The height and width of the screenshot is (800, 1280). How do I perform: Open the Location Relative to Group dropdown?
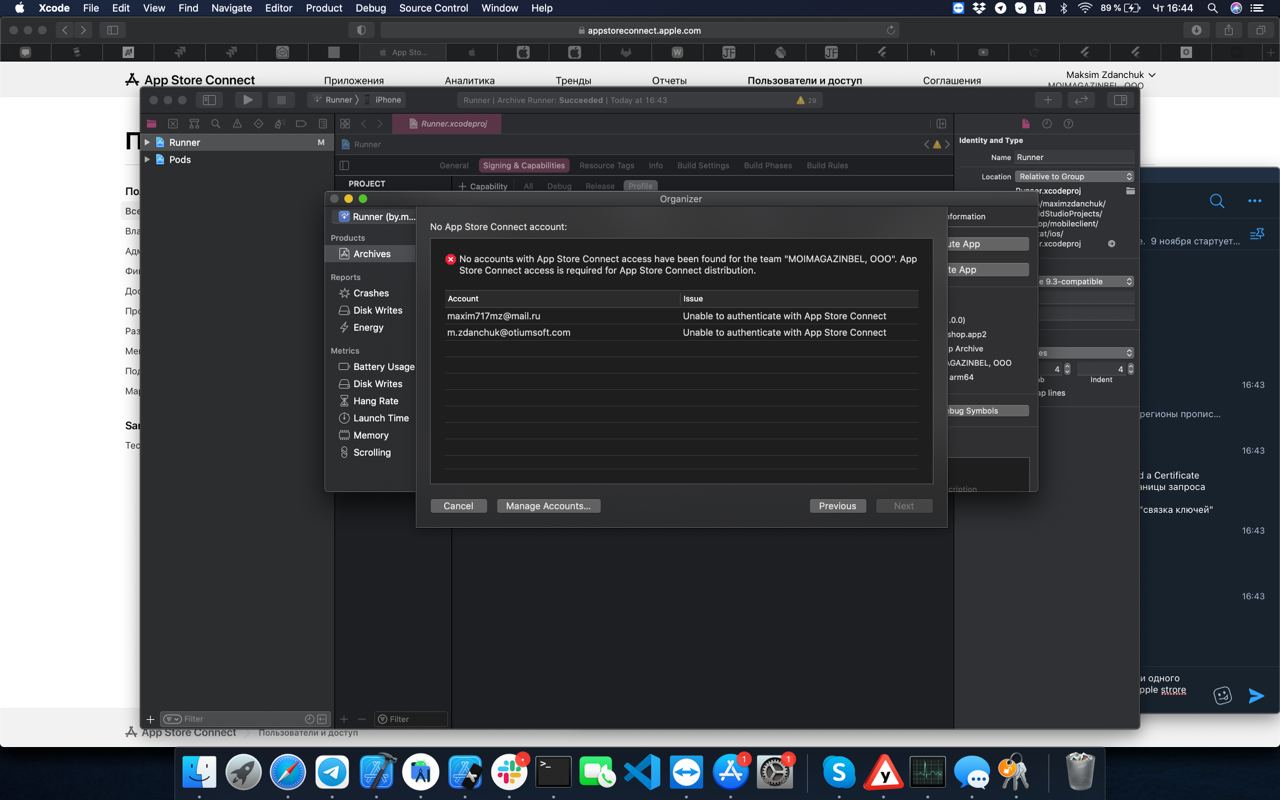point(1075,176)
